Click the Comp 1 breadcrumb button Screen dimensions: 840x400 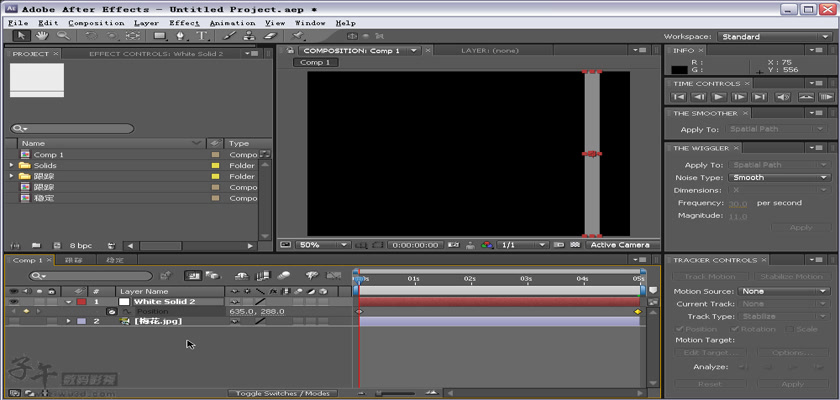coord(316,63)
